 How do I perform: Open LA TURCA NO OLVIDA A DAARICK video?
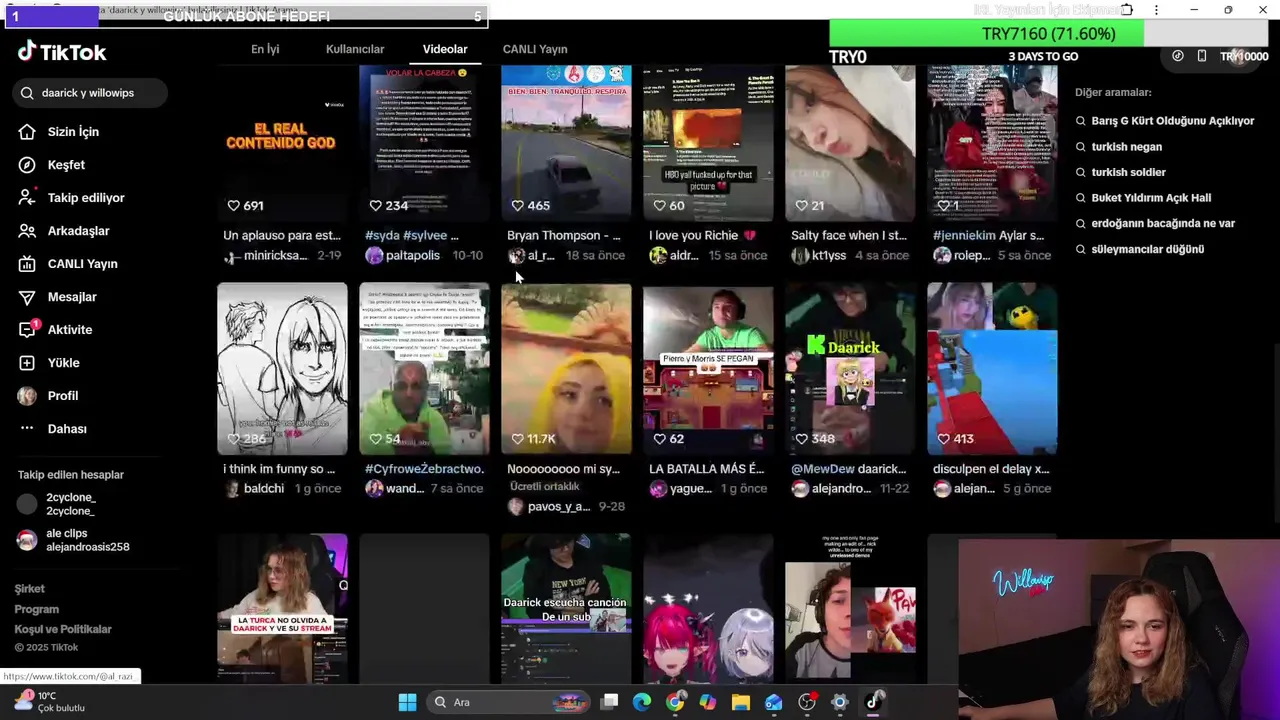tap(282, 608)
